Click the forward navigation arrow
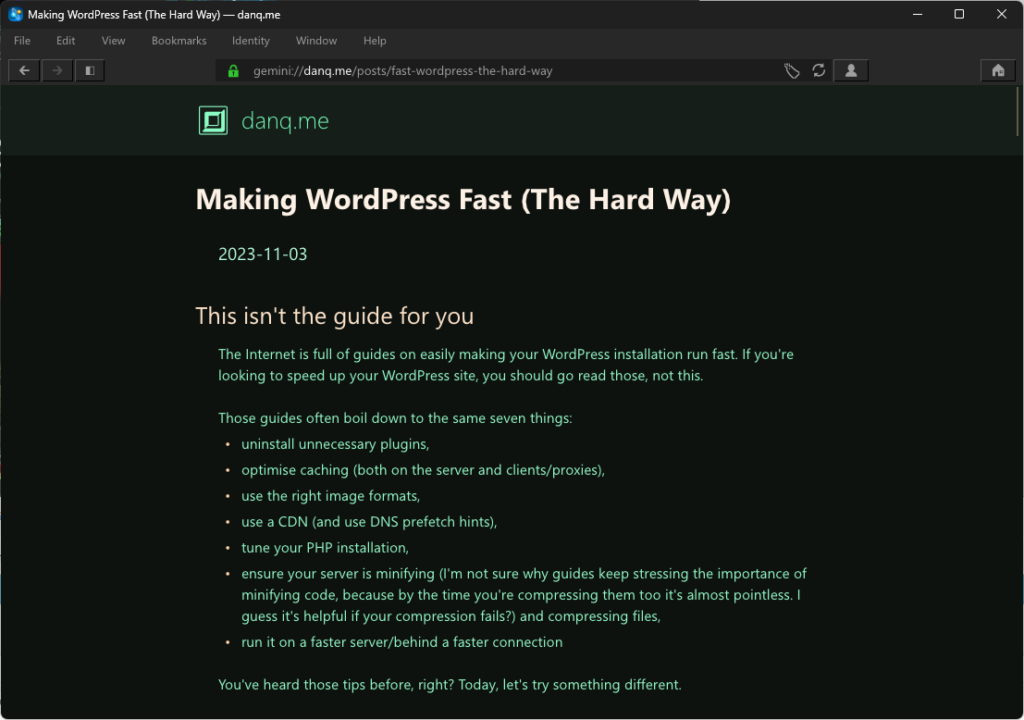This screenshot has width=1024, height=720. [57, 70]
